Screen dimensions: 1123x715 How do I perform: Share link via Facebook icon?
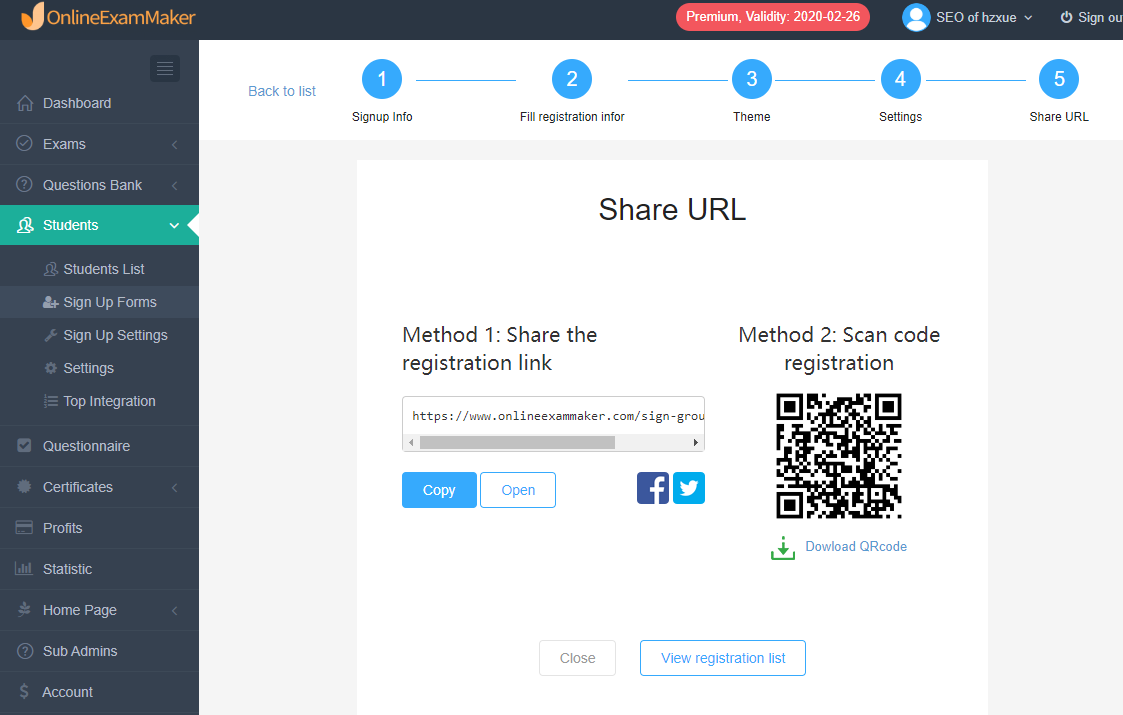652,488
